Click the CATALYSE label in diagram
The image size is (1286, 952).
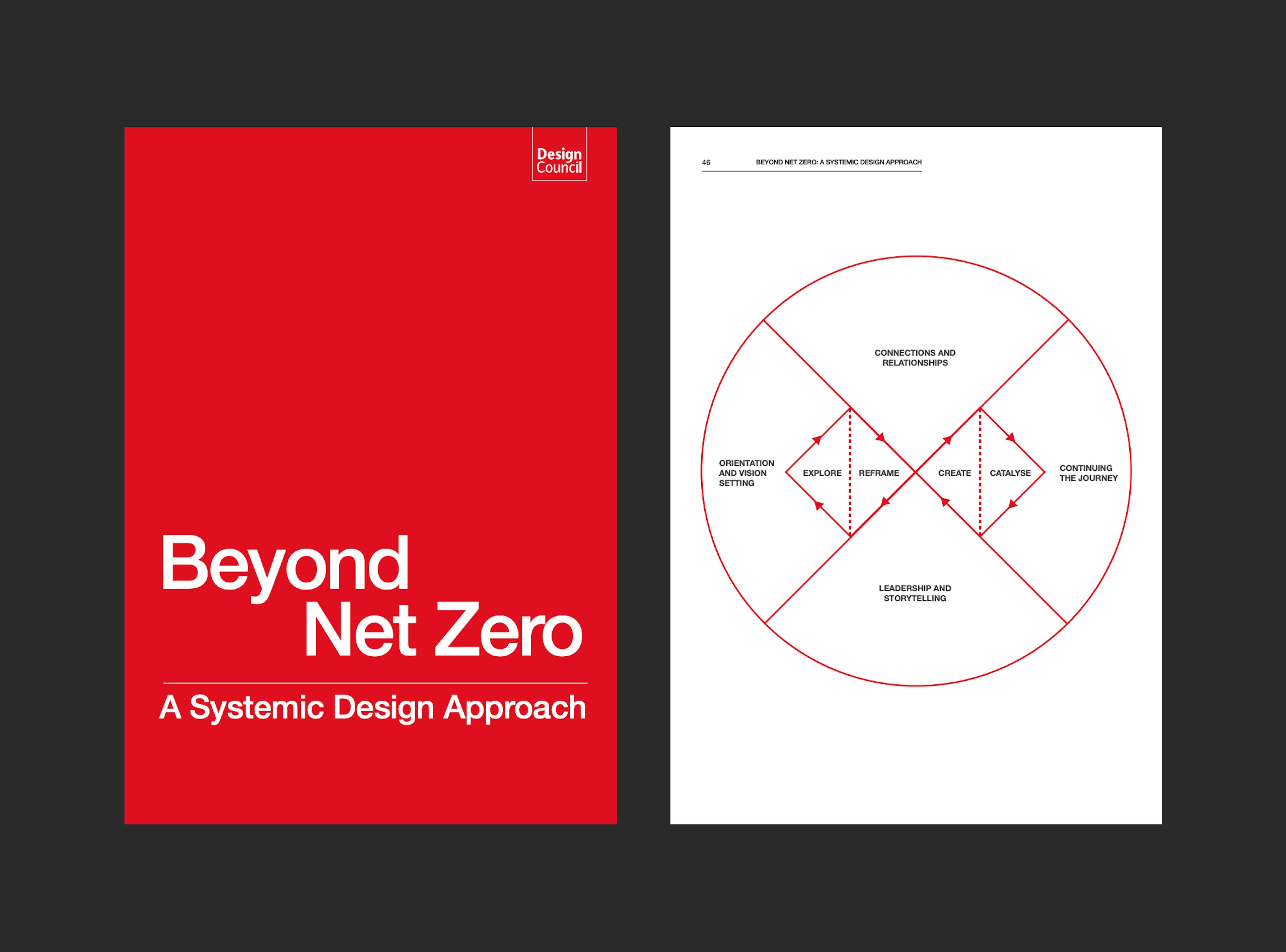click(1010, 473)
